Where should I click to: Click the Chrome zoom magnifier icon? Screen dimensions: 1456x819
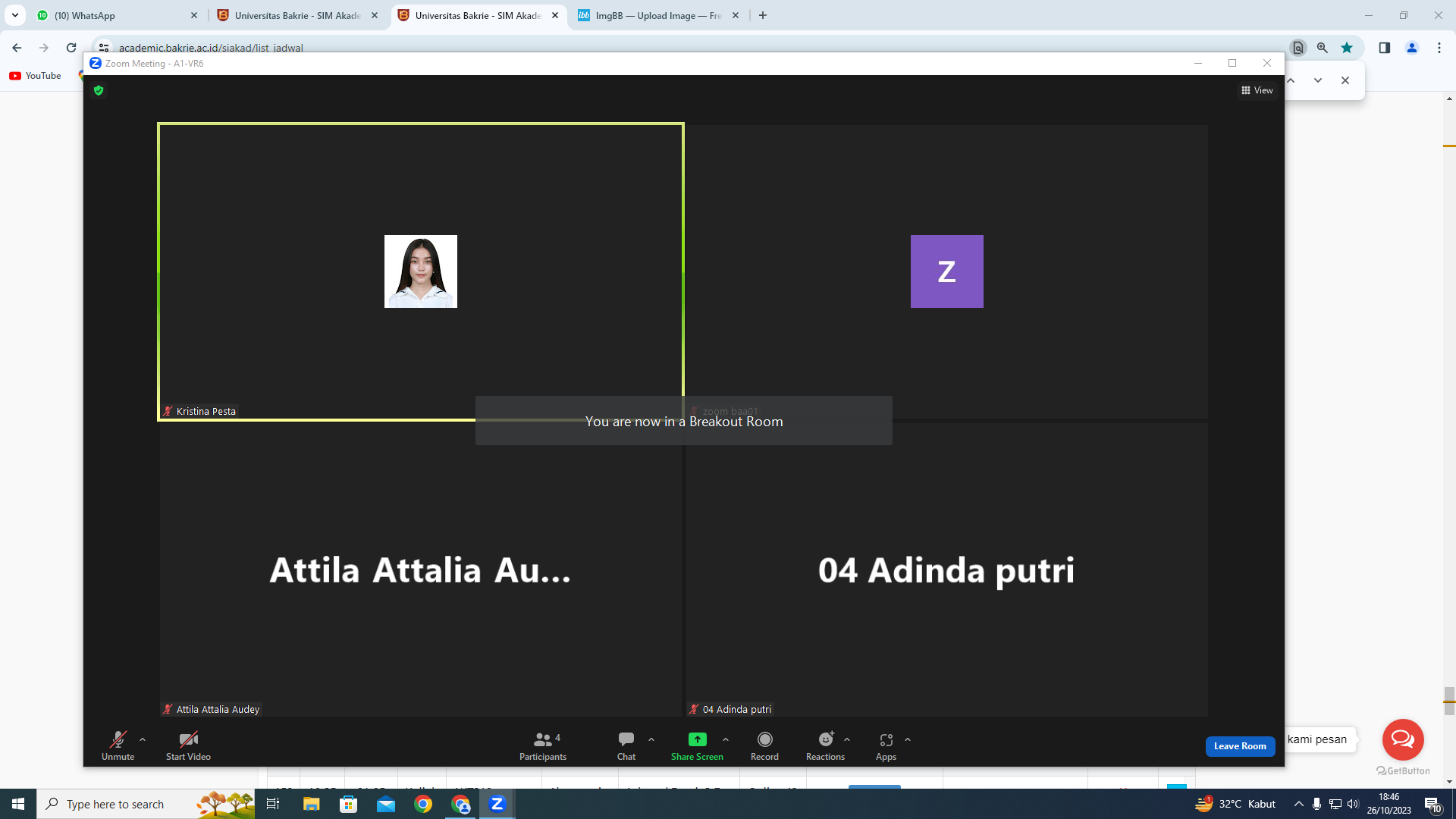coord(1323,48)
